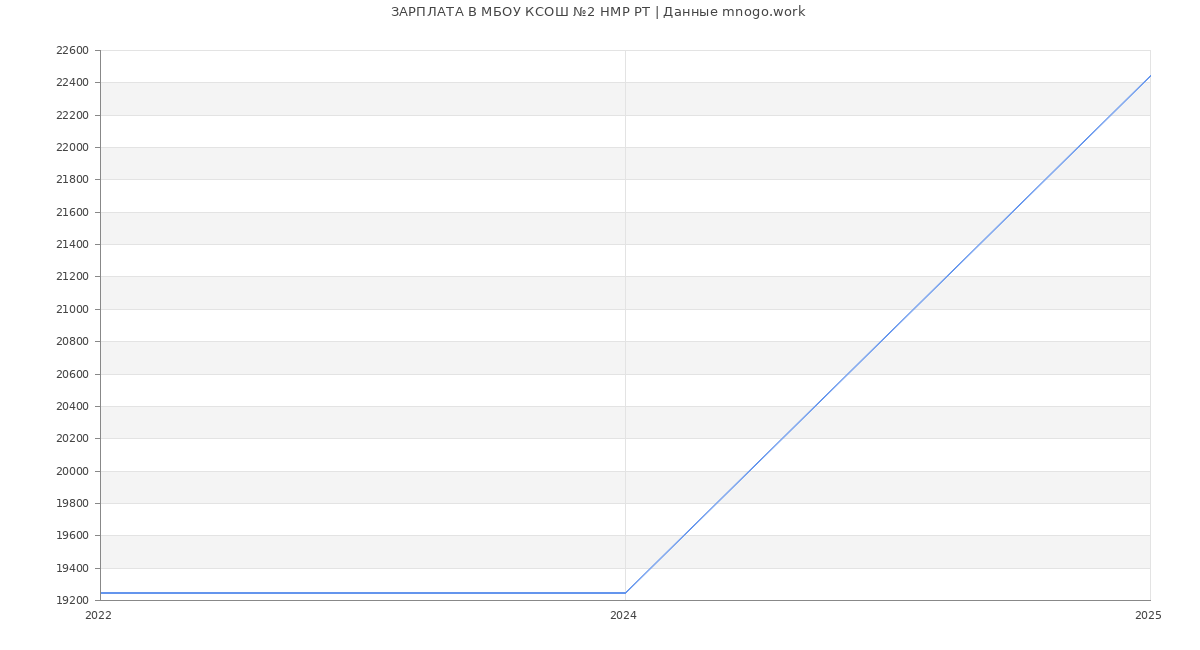Click the 21600 y-axis label
Viewport: 1200px width, 650px height.
(x=72, y=212)
